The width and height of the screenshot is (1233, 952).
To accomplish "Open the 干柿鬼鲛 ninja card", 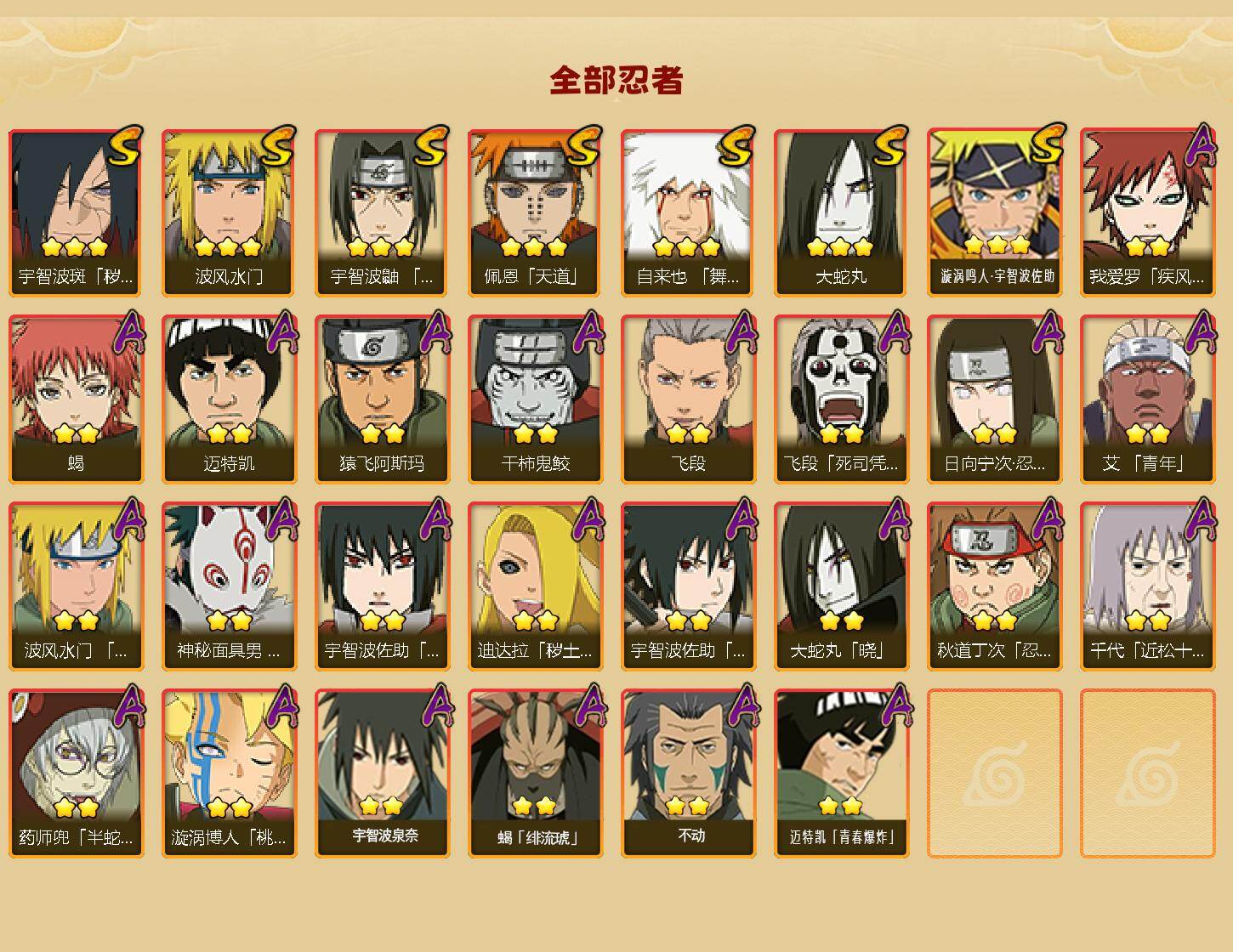I will 535,399.
